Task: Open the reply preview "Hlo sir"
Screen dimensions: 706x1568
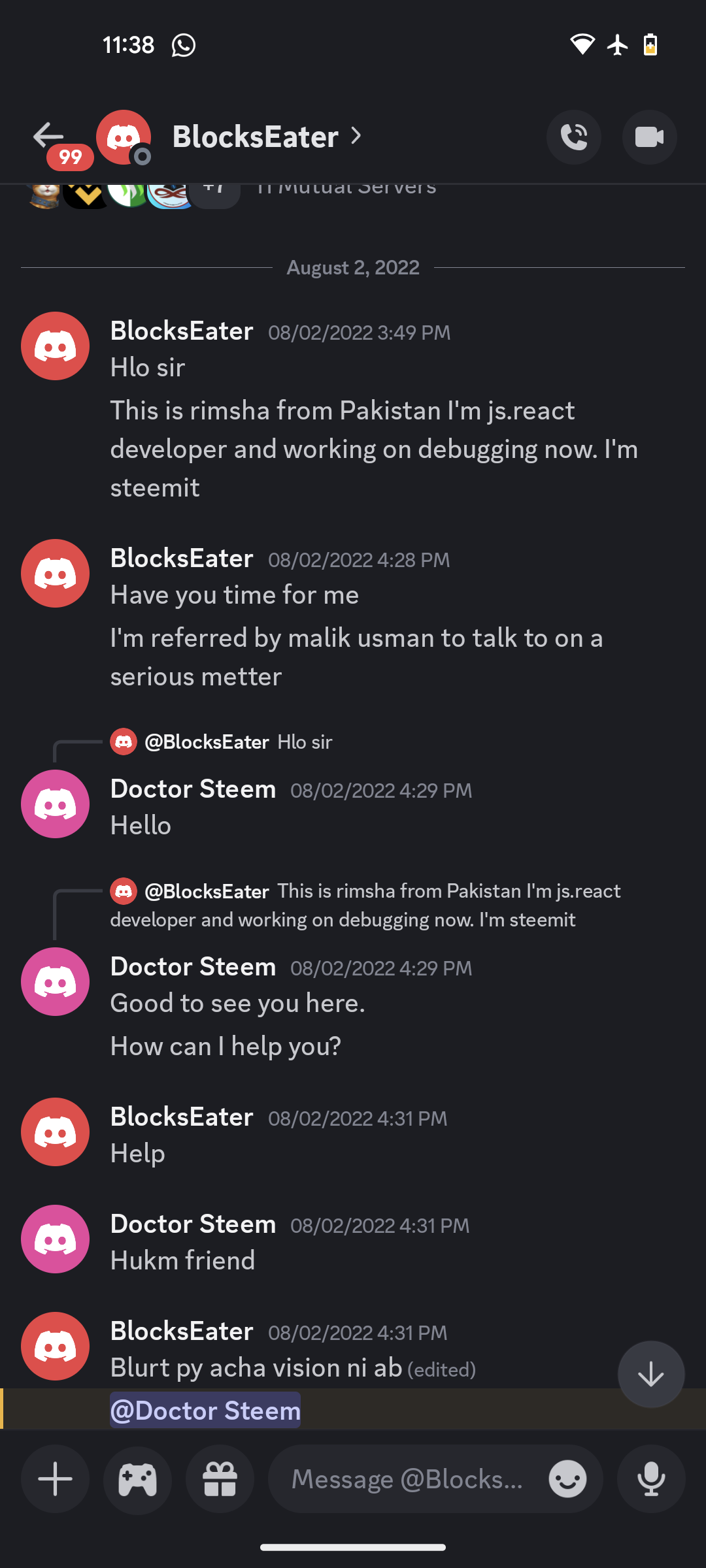Action: click(x=222, y=742)
